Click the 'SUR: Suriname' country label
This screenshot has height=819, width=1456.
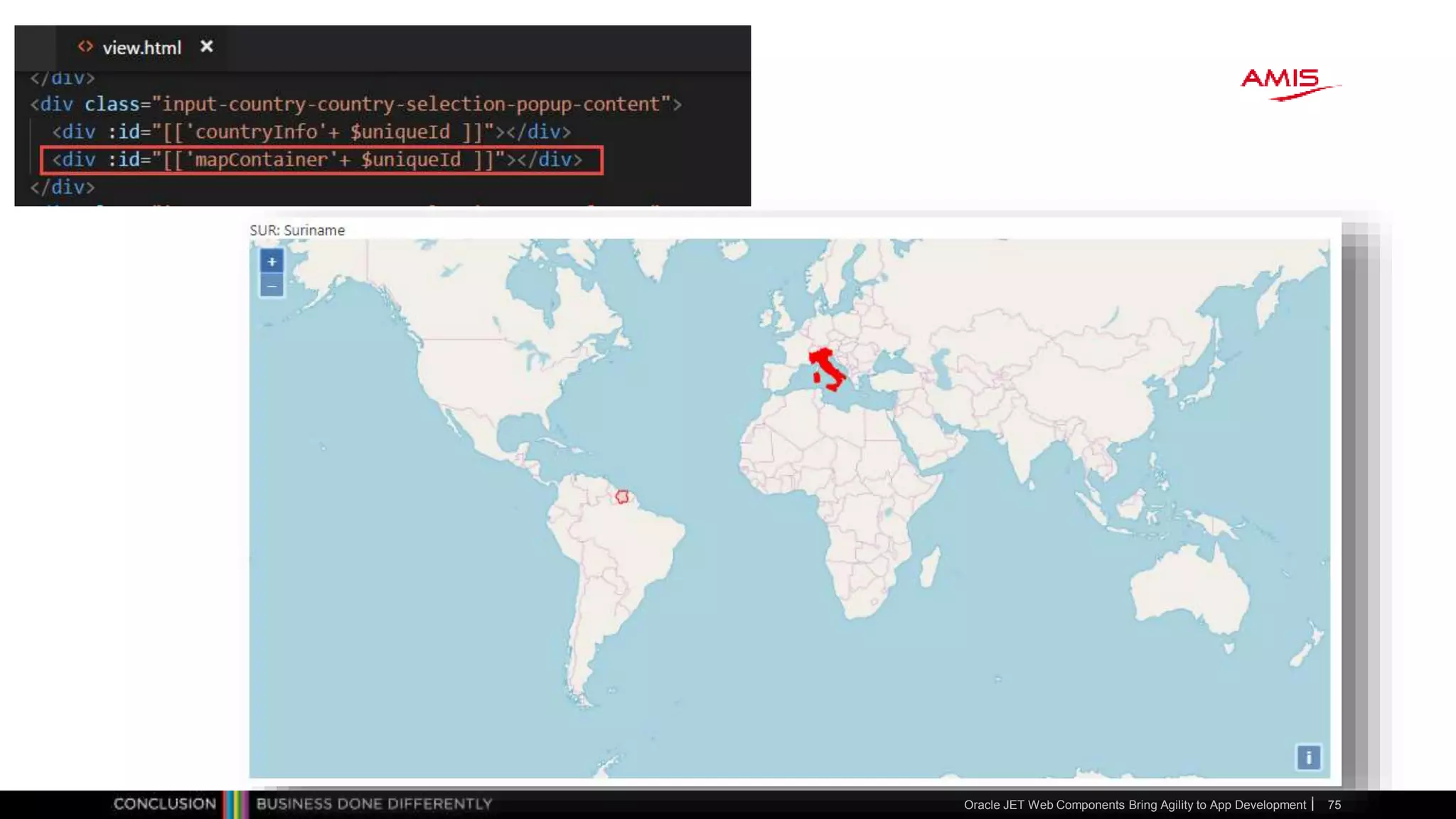tap(297, 230)
